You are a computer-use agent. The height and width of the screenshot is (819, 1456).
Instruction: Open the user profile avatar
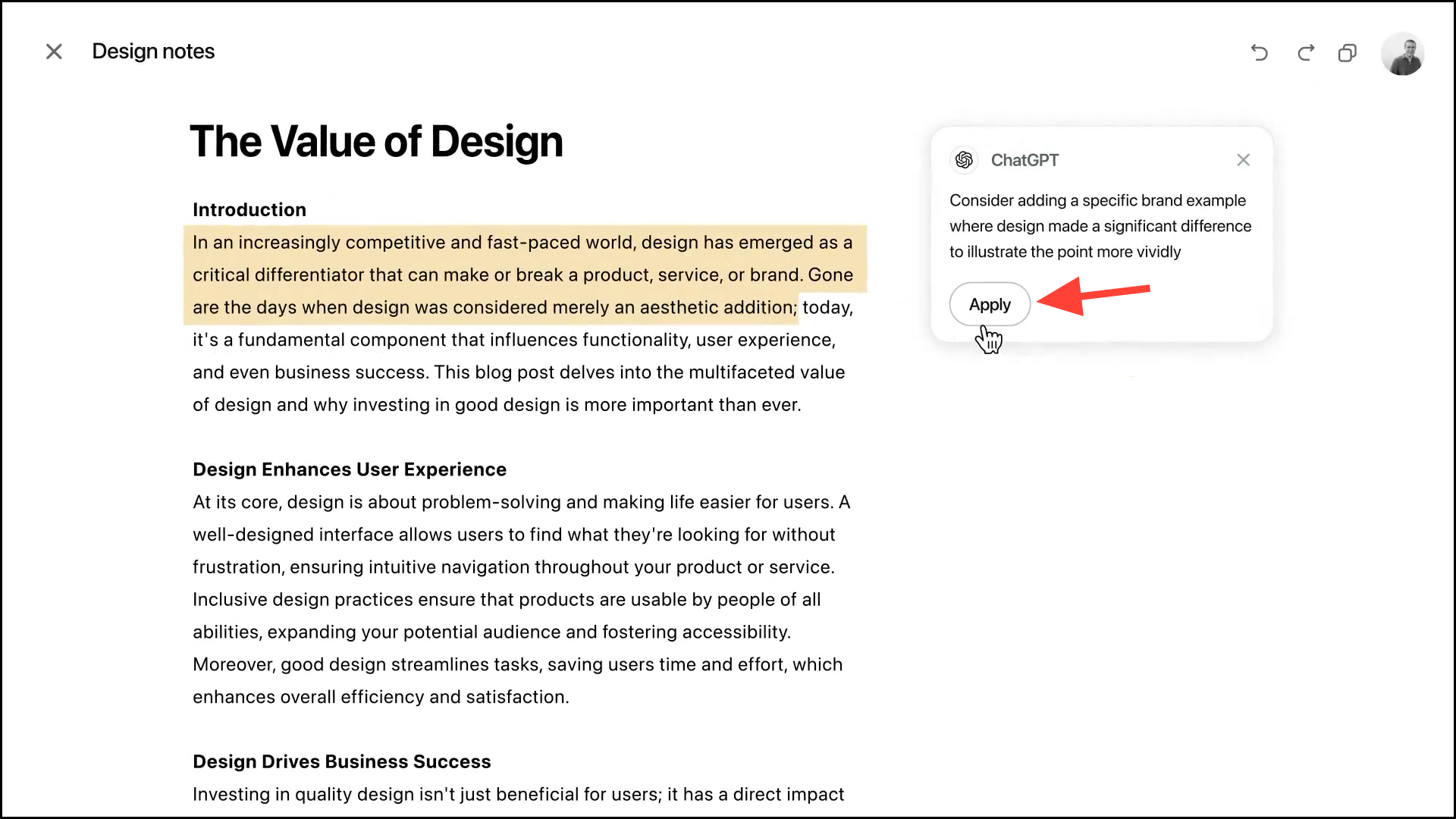click(1402, 53)
